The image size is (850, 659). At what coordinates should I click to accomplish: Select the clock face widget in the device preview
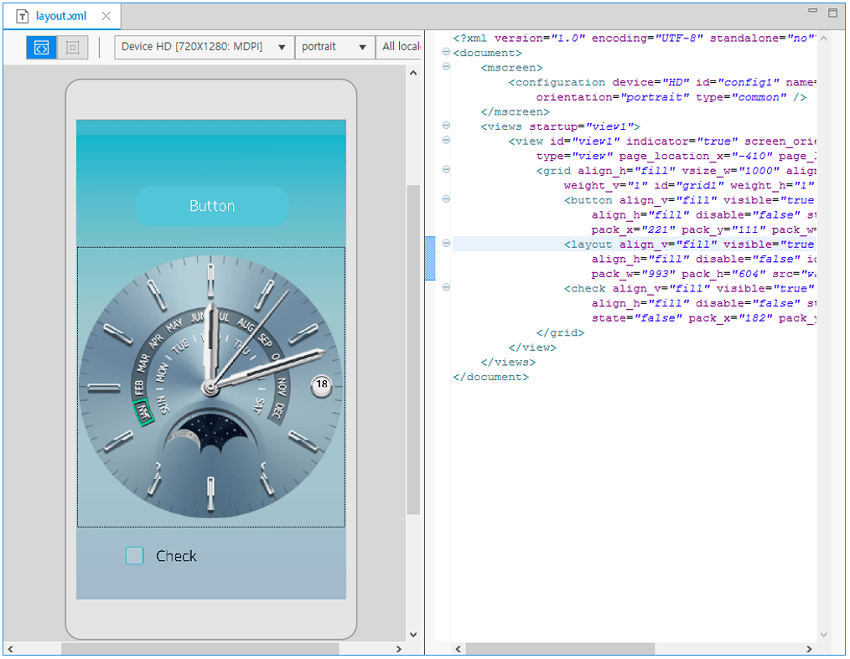(211, 385)
